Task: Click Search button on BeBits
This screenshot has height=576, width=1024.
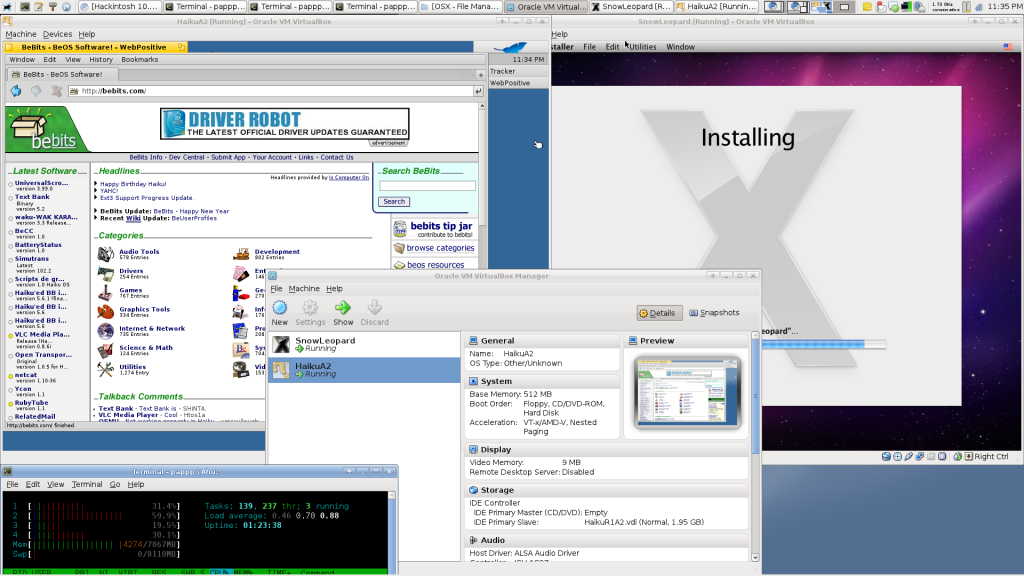Action: pos(394,202)
